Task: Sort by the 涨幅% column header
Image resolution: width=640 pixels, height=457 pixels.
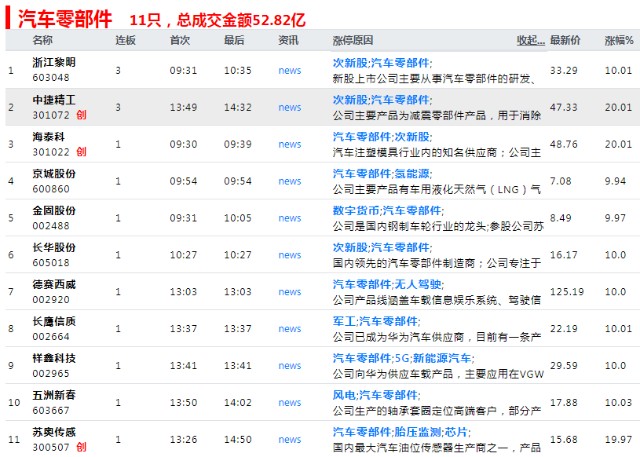Action: (x=619, y=40)
